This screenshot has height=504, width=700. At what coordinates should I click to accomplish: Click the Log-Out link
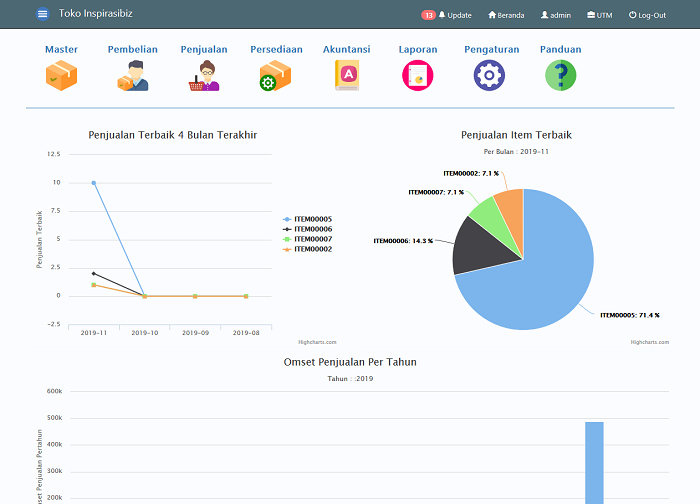[647, 15]
